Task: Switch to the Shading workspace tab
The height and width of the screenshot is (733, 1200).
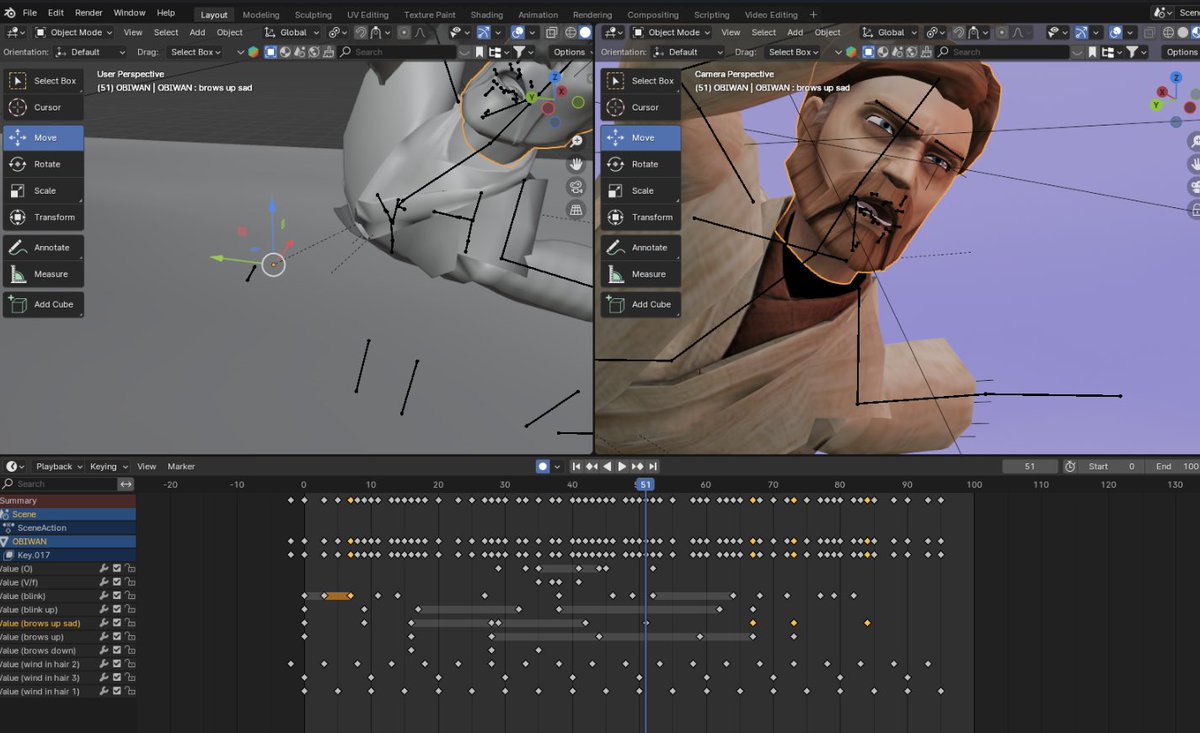Action: tap(487, 15)
